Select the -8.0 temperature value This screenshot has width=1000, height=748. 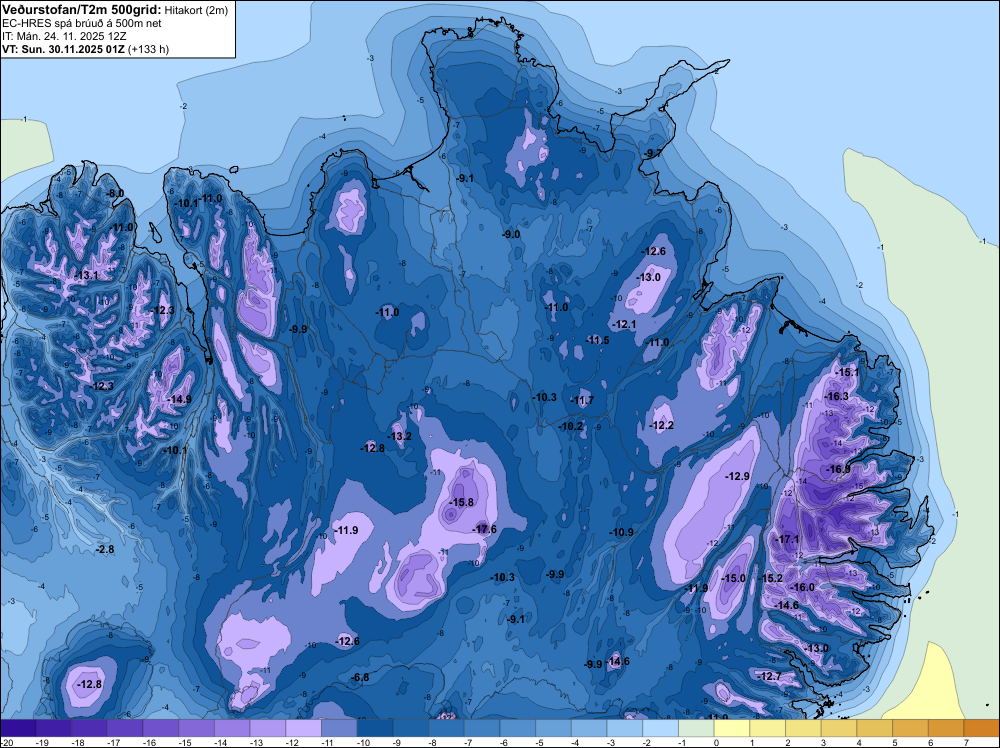tap(115, 193)
